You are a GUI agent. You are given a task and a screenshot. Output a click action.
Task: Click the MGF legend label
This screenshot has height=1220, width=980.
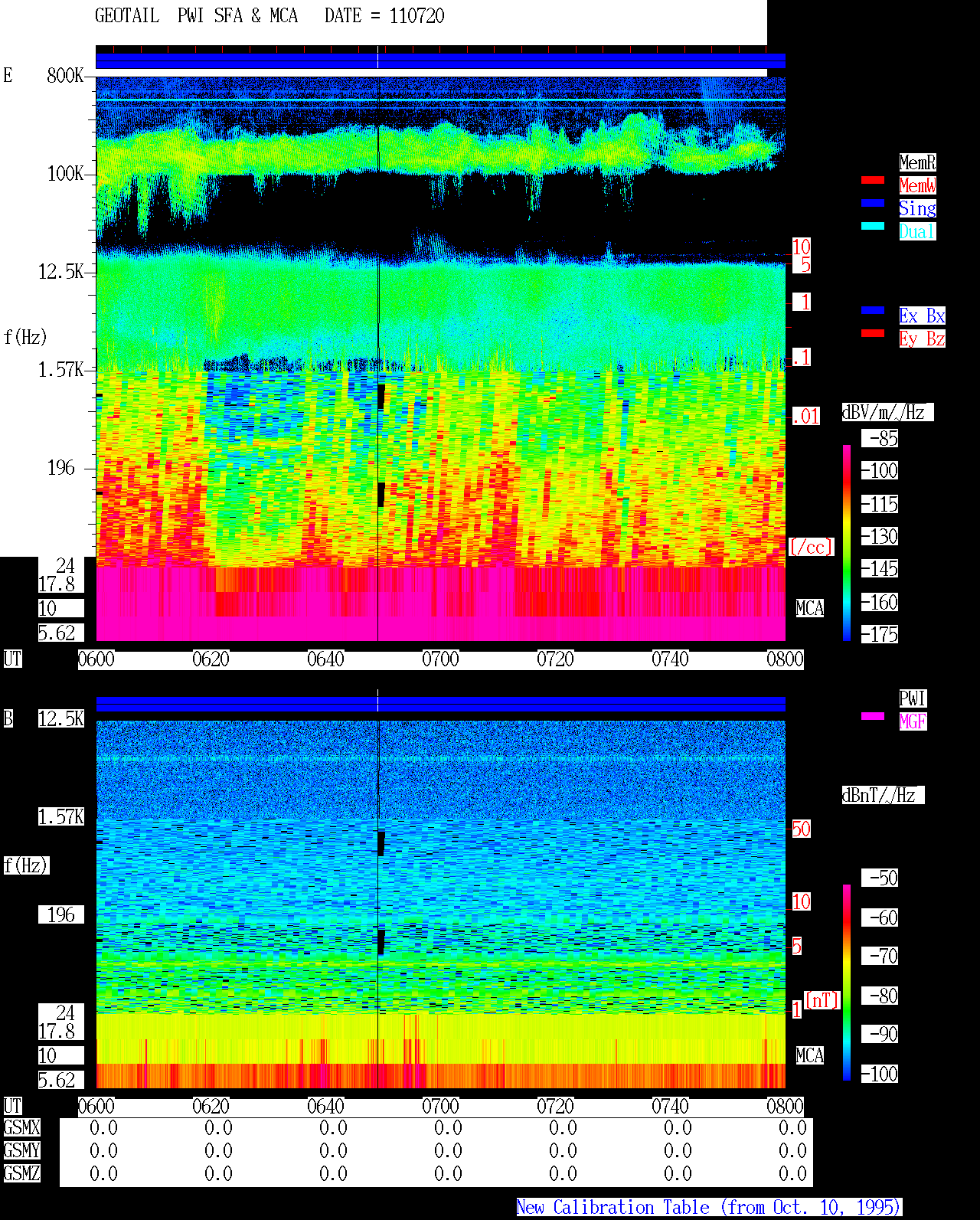click(913, 721)
